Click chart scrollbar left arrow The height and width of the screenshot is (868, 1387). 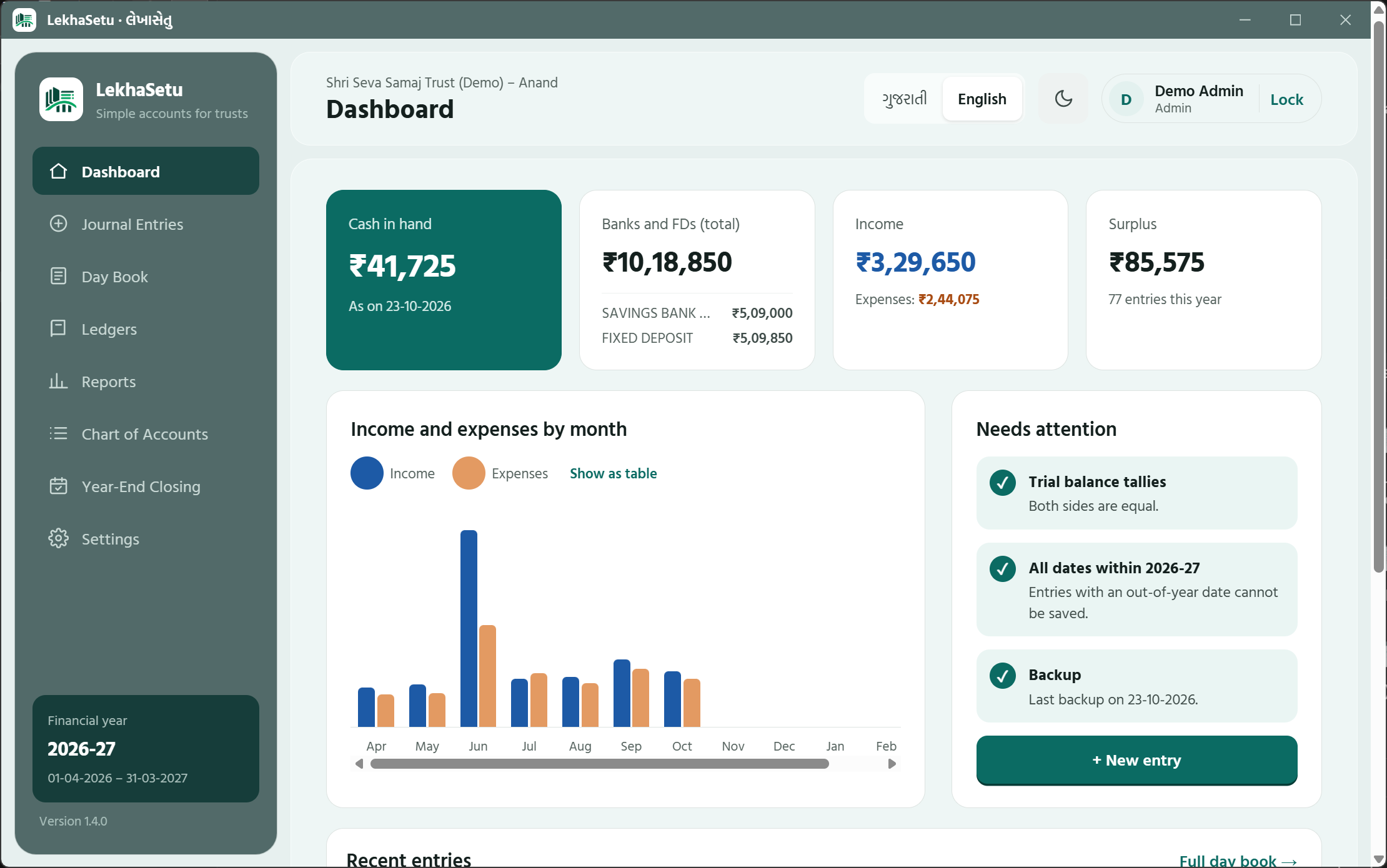pos(359,764)
